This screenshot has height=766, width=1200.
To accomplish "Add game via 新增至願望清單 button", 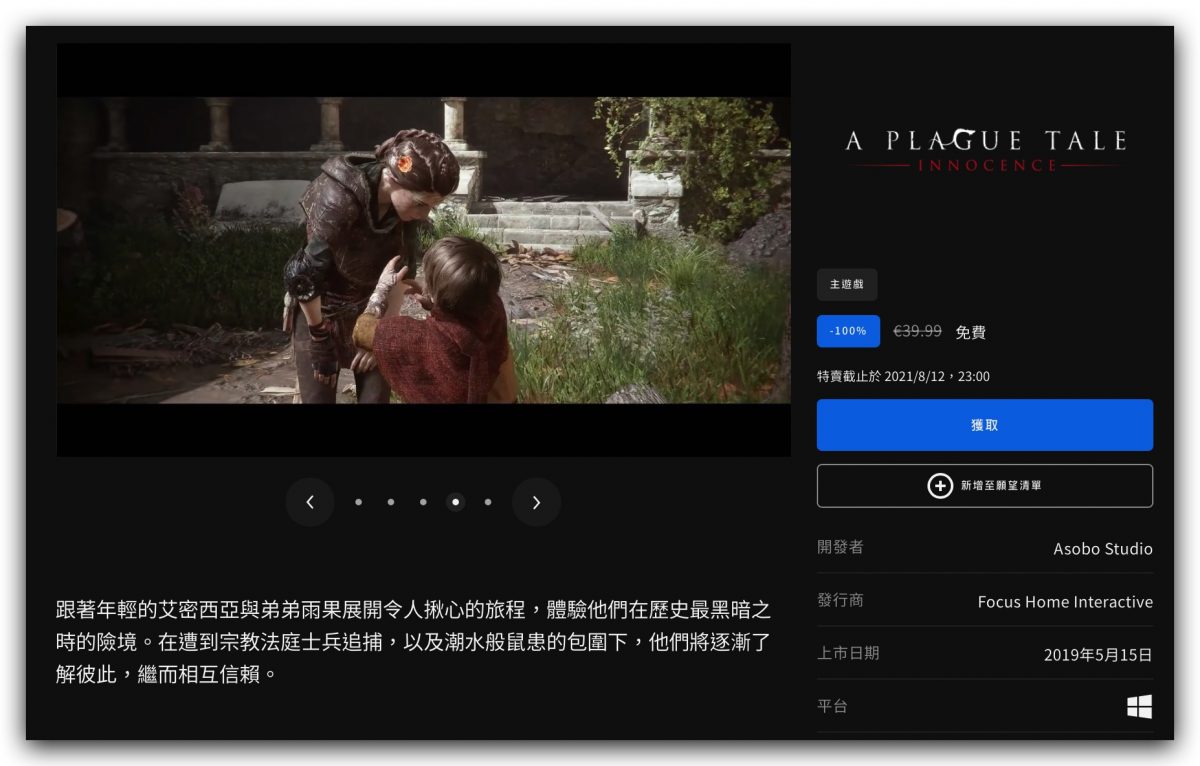I will (x=984, y=486).
